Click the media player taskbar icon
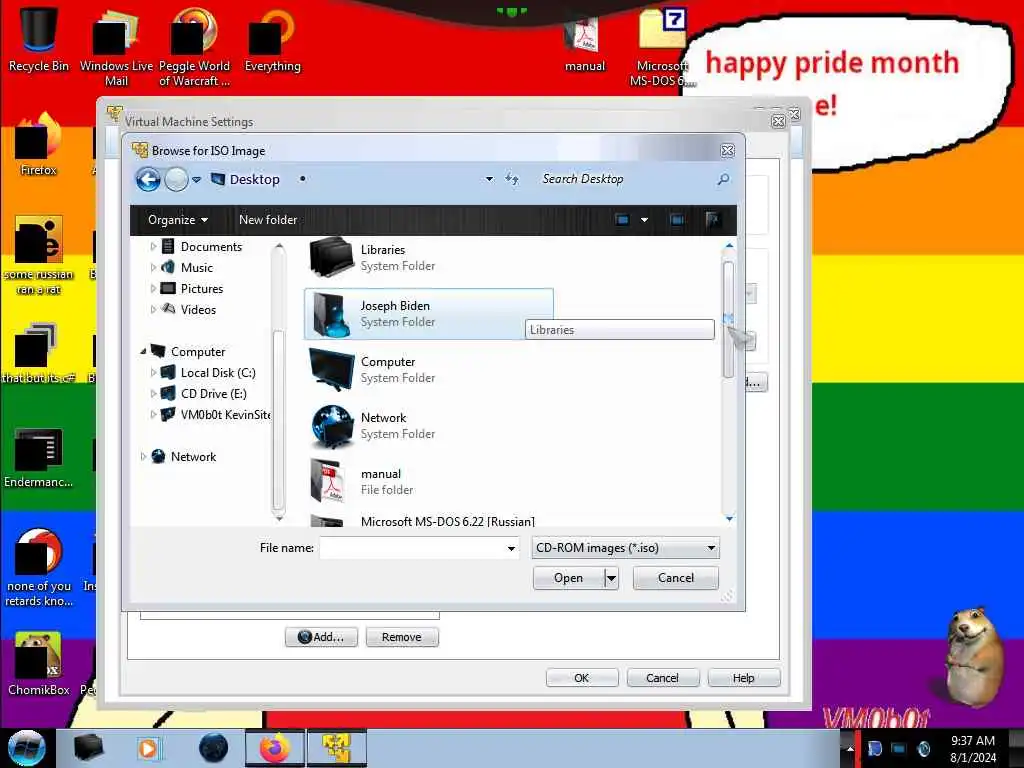The width and height of the screenshot is (1024, 768). pyautogui.click(x=148, y=748)
